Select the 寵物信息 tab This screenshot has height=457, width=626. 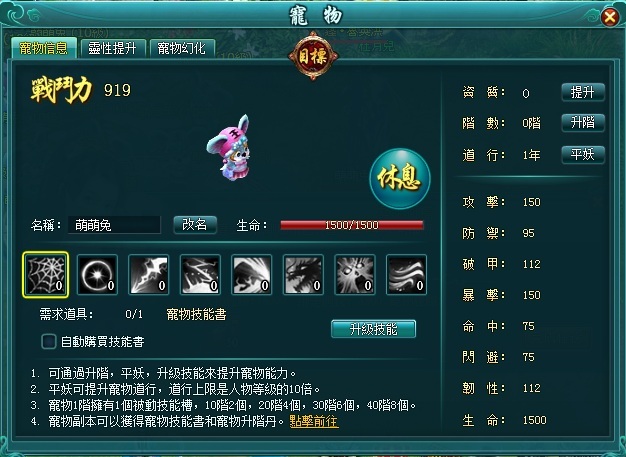44,48
